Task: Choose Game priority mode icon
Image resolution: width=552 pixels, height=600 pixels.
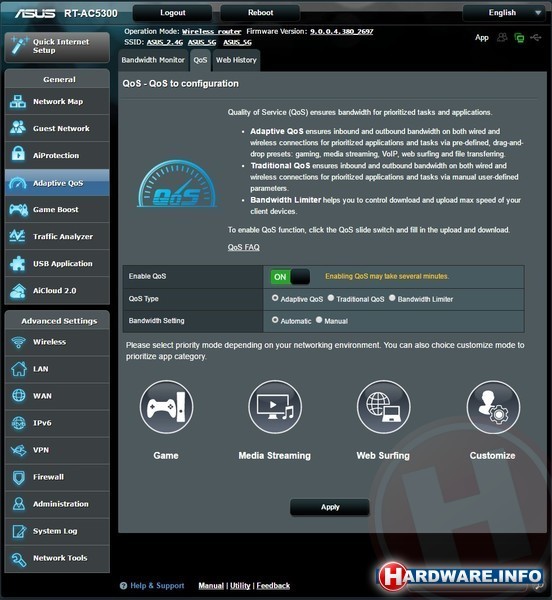Action: tap(166, 407)
